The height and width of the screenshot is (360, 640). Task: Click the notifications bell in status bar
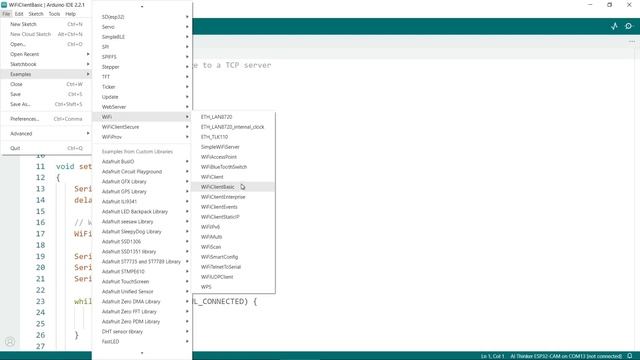coord(630,356)
